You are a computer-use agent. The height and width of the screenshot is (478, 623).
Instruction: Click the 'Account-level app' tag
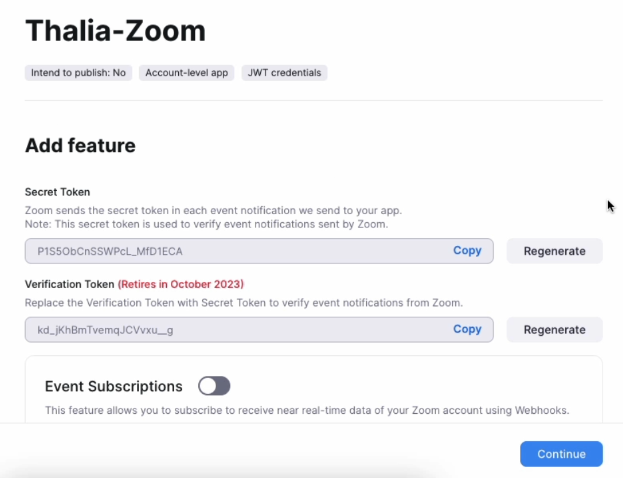point(187,73)
